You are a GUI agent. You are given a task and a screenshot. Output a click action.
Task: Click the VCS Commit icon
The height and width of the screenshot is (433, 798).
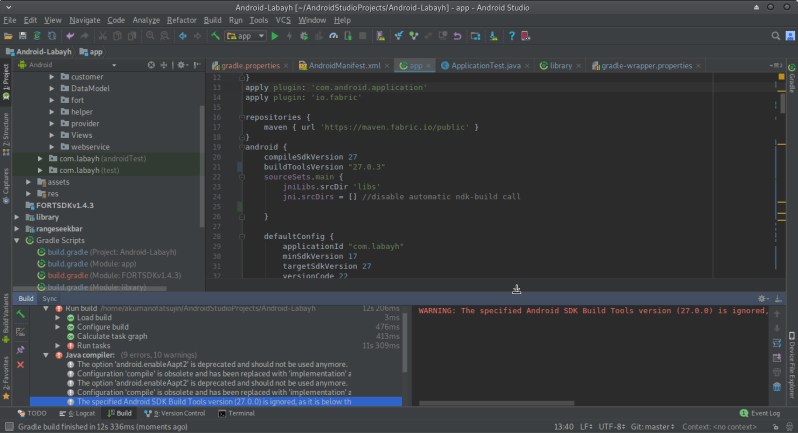[x=413, y=36]
